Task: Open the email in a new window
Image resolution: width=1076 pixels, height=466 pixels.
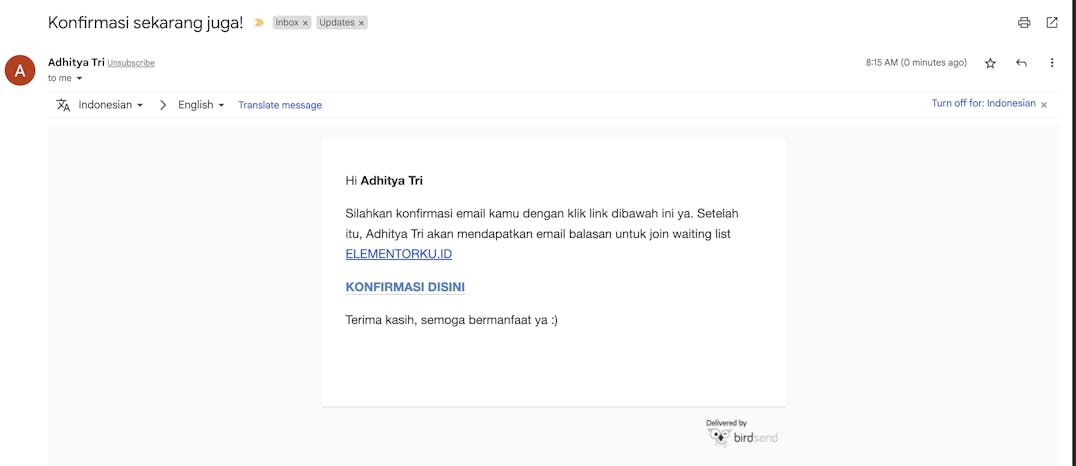Action: (x=1052, y=23)
